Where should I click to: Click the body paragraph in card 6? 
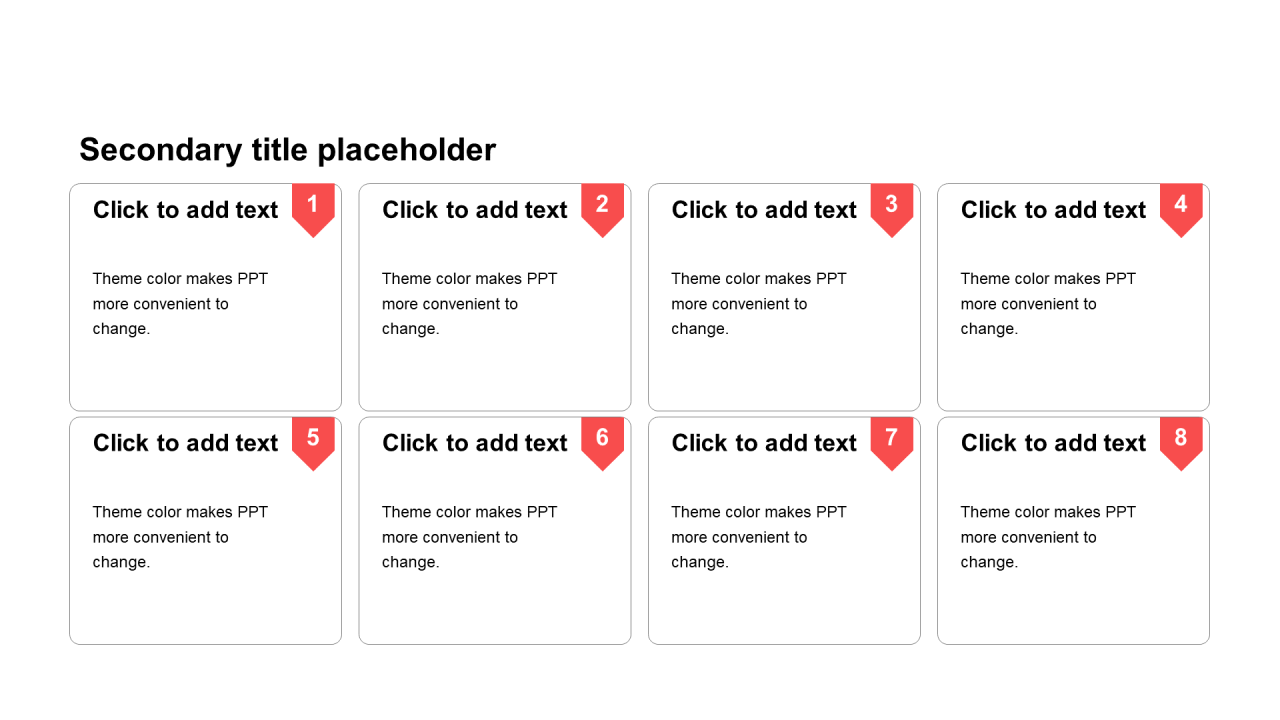click(469, 537)
